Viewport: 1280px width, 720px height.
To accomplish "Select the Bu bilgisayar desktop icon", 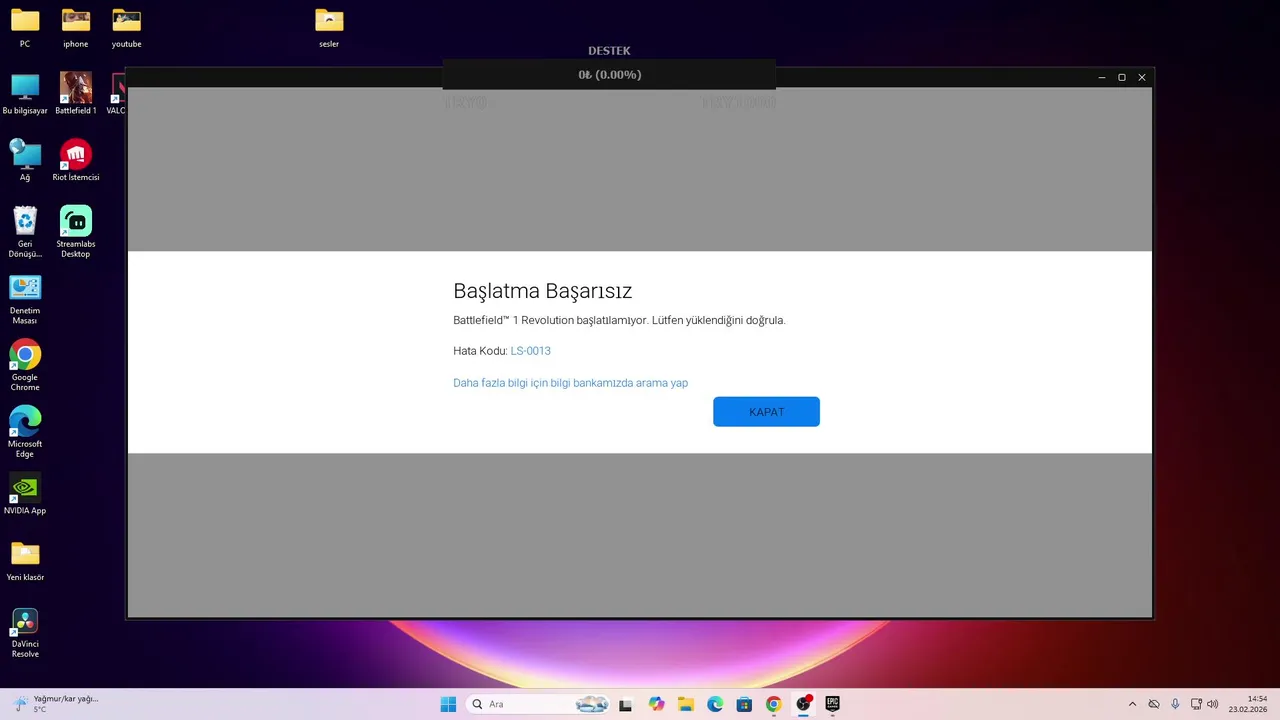I will click(25, 94).
